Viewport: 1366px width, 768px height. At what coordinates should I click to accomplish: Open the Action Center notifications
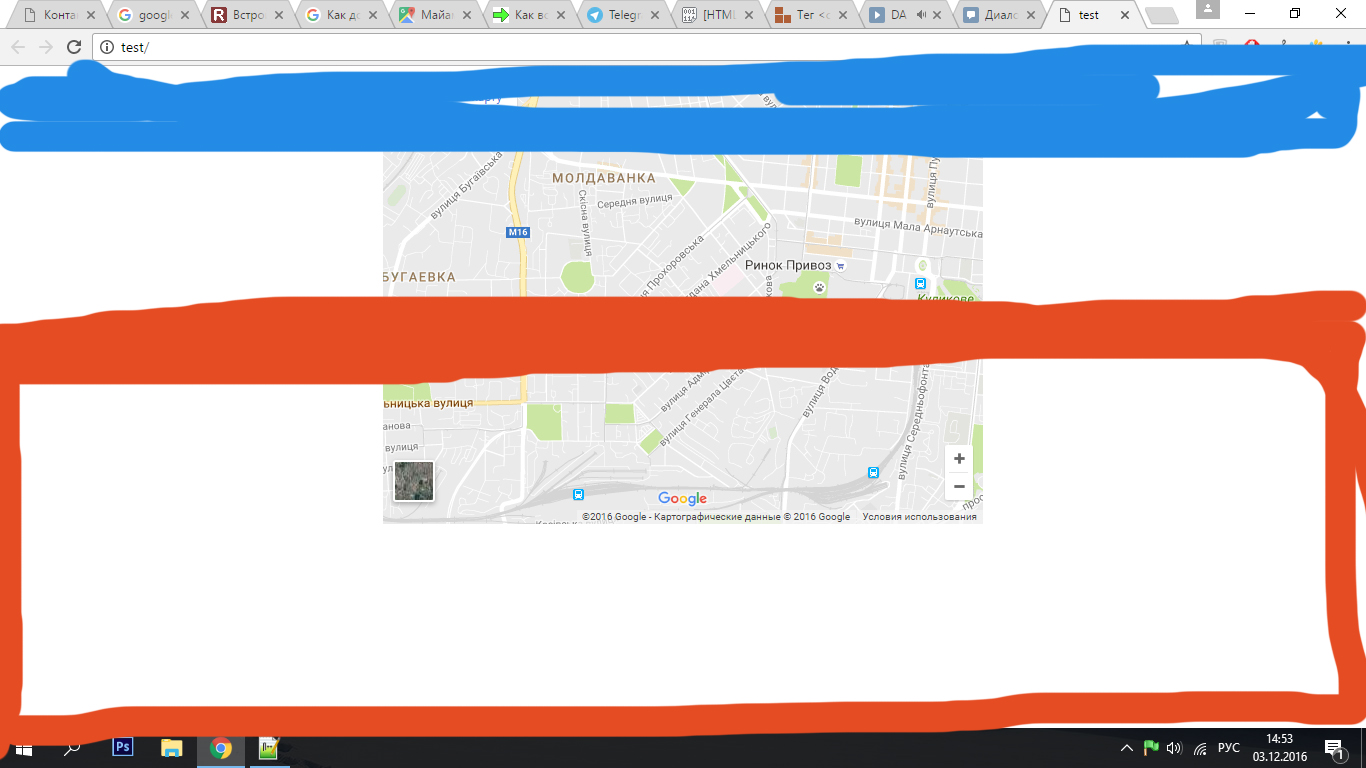click(x=1335, y=748)
